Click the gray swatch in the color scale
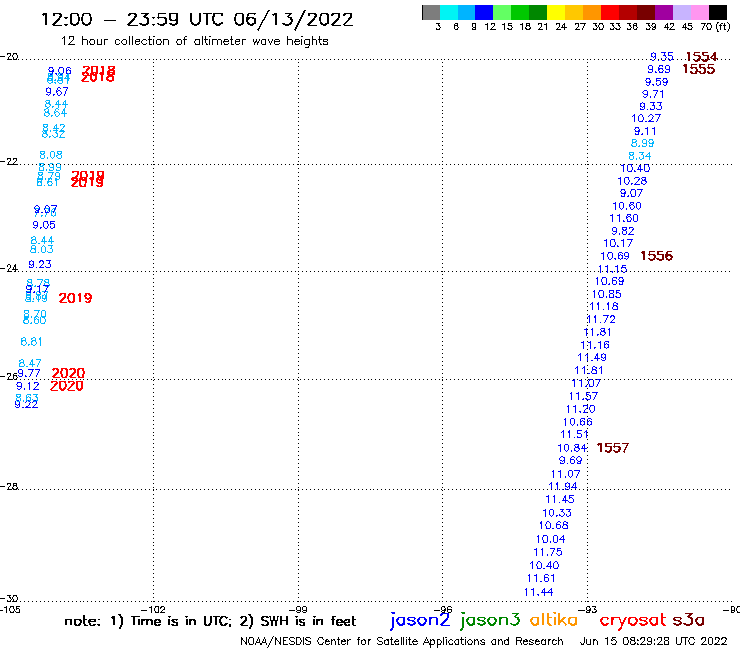The image size is (740, 650). pyautogui.click(x=431, y=12)
